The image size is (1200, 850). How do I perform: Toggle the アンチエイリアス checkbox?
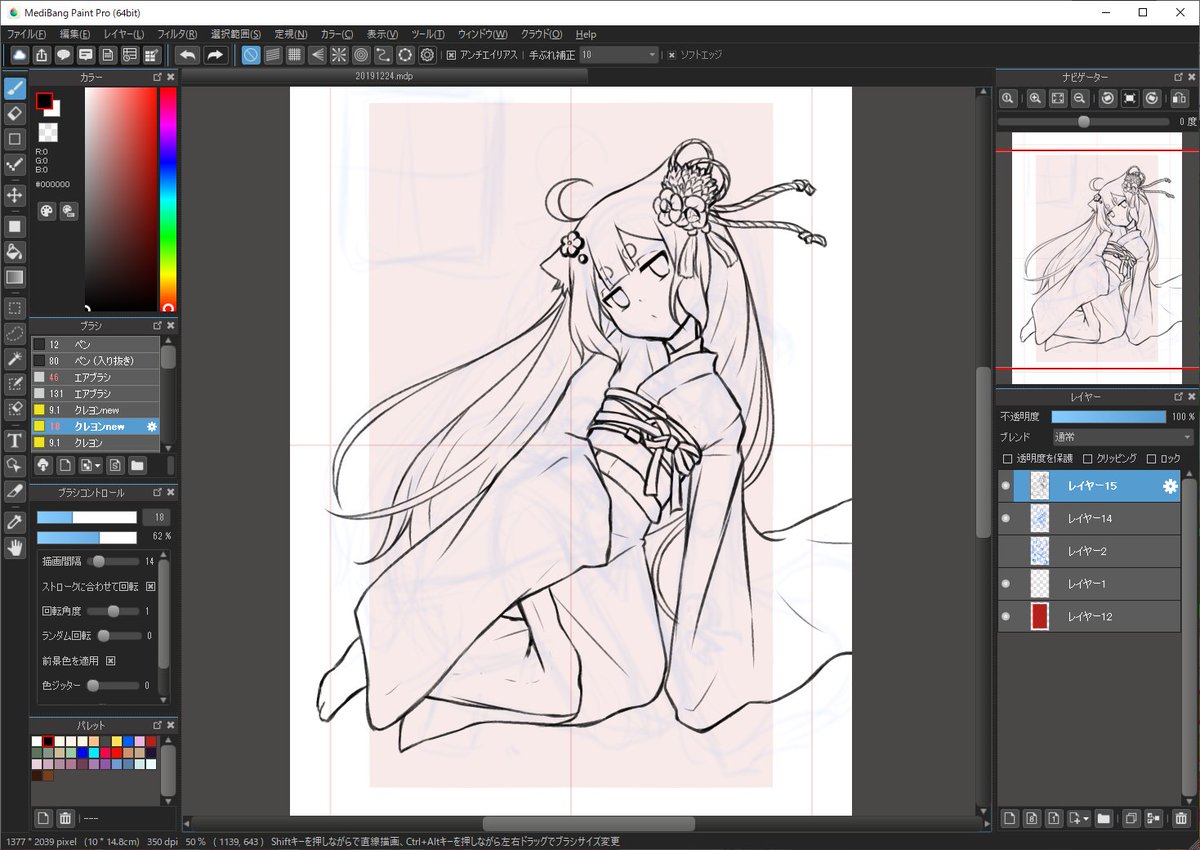coord(451,55)
